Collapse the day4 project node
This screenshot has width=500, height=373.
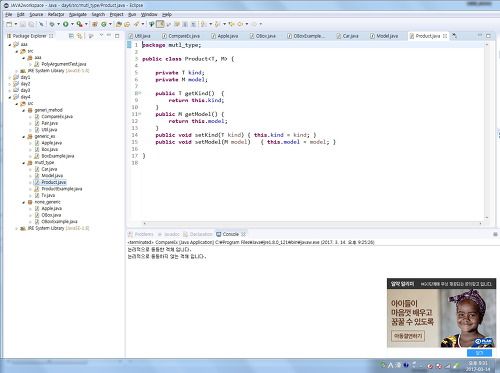click(10, 97)
